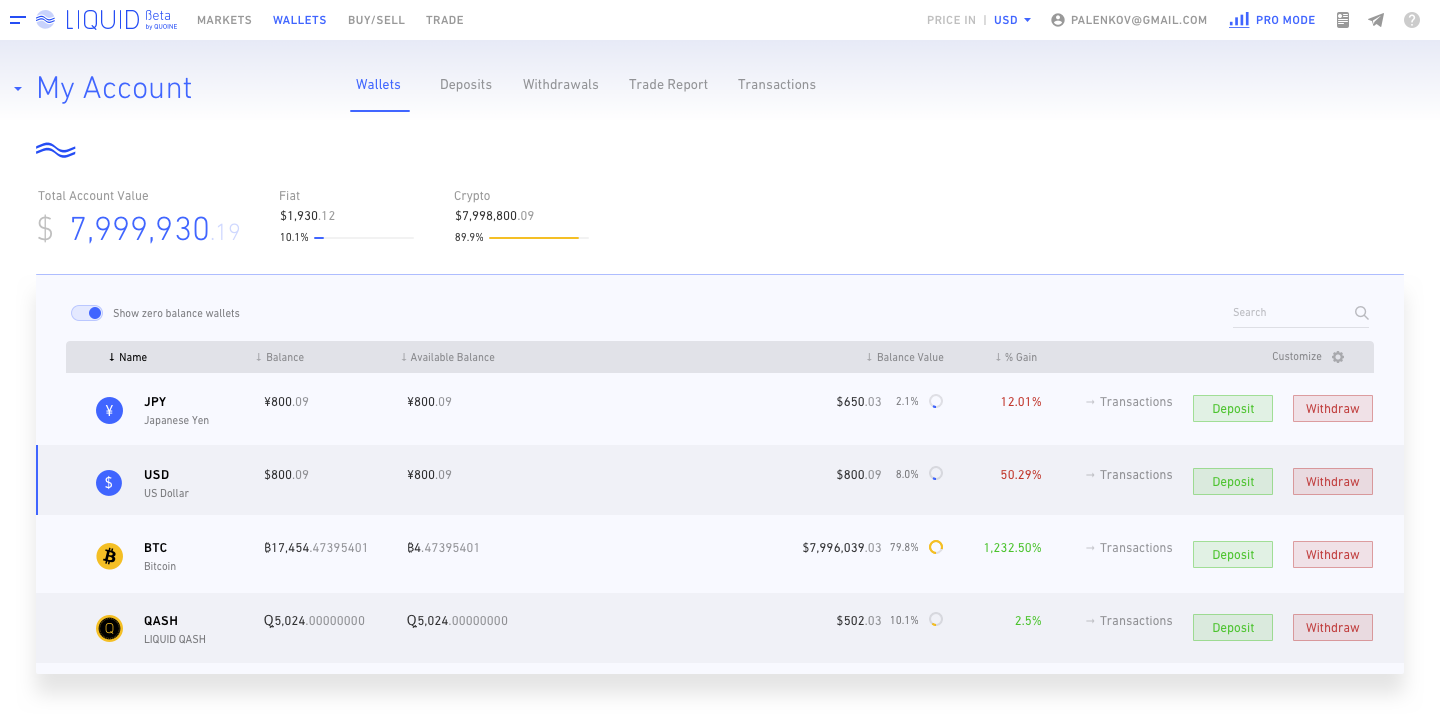Click the help question mark icon
The height and width of the screenshot is (720, 1440).
tap(1411, 20)
